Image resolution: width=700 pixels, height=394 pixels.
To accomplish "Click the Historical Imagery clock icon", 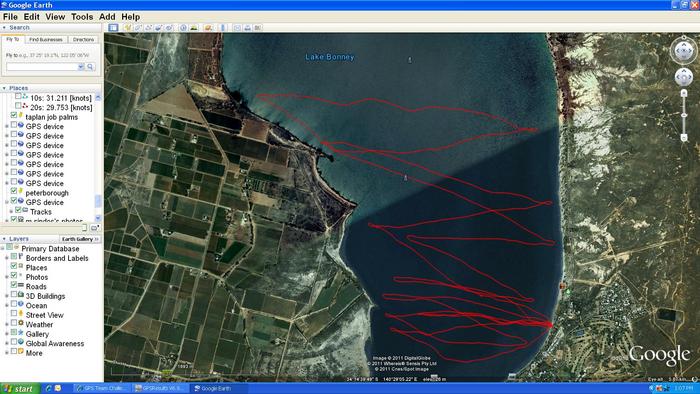I will 183,28.
